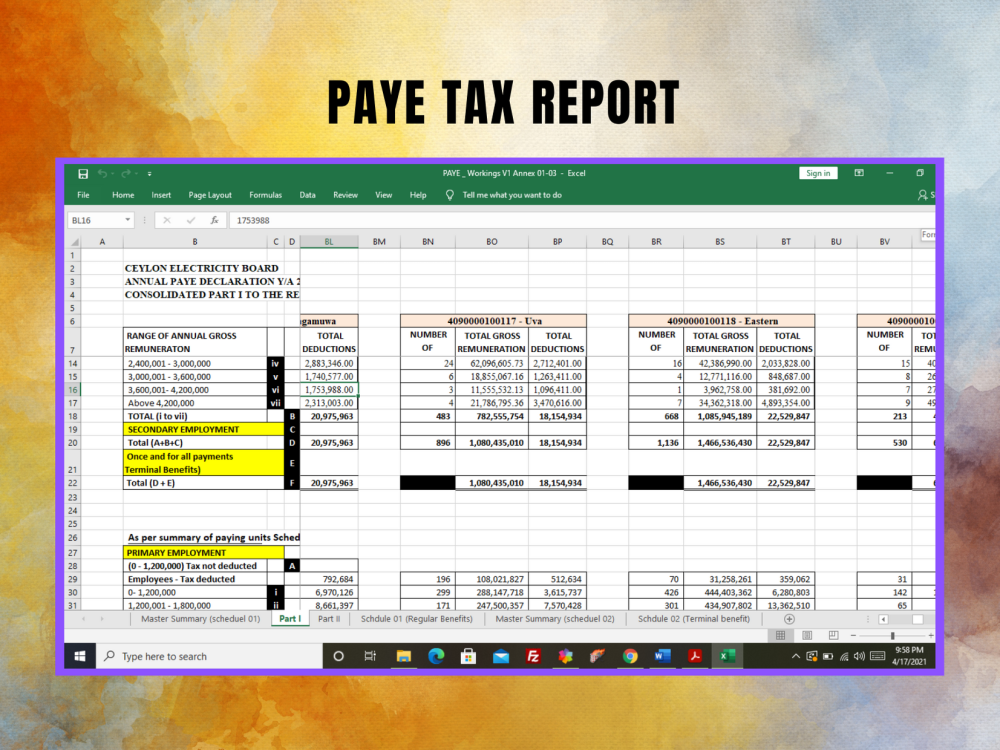
Task: Open File Explorer from taskbar
Action: click(403, 656)
